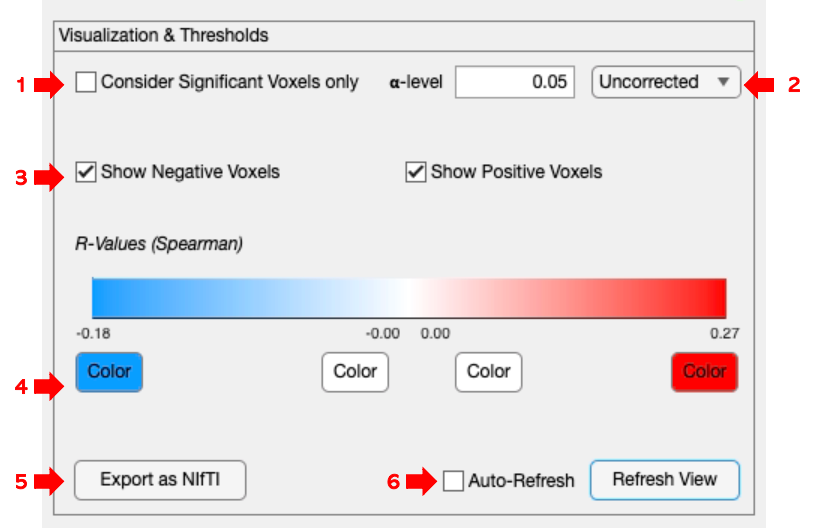Viewport: 816px width, 528px height.
Task: Uncheck Show Negative Voxels
Action: (87, 172)
